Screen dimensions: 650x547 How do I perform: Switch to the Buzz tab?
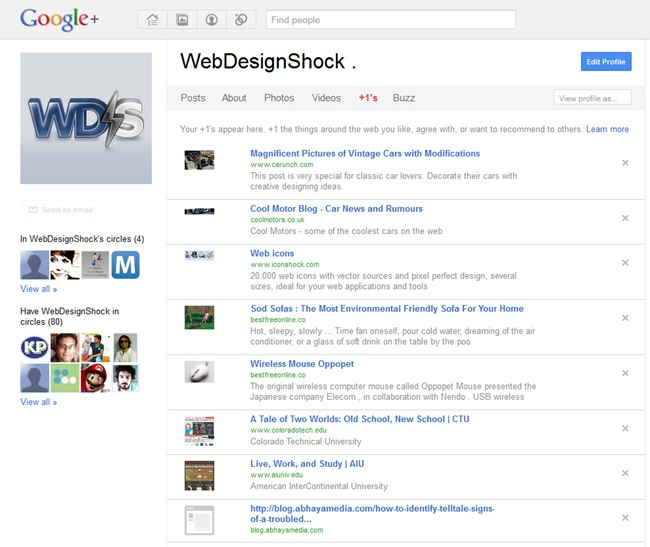pyautogui.click(x=404, y=98)
